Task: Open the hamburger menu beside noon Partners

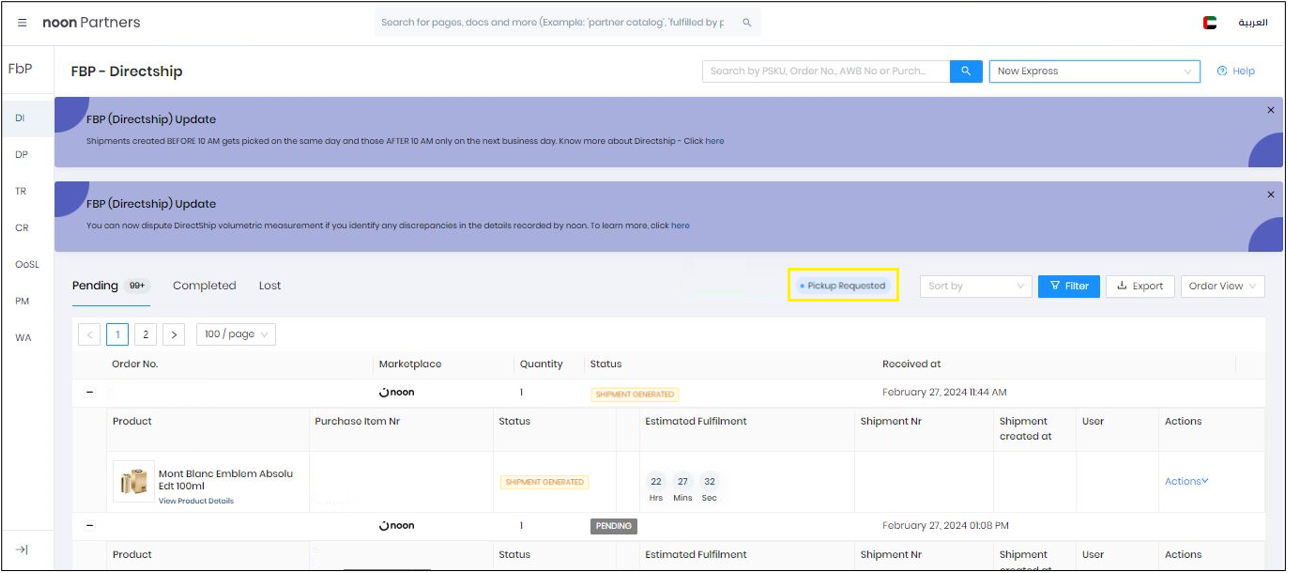Action: pyautogui.click(x=22, y=22)
